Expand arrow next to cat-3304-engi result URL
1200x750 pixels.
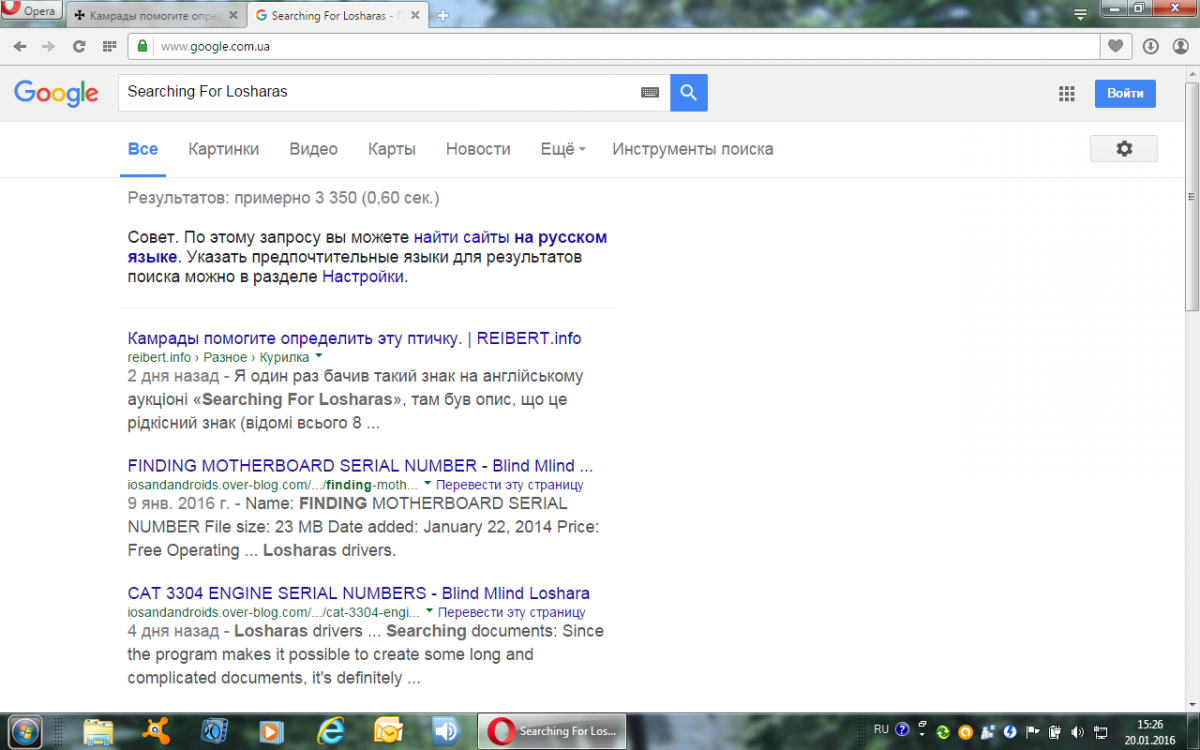[429, 611]
